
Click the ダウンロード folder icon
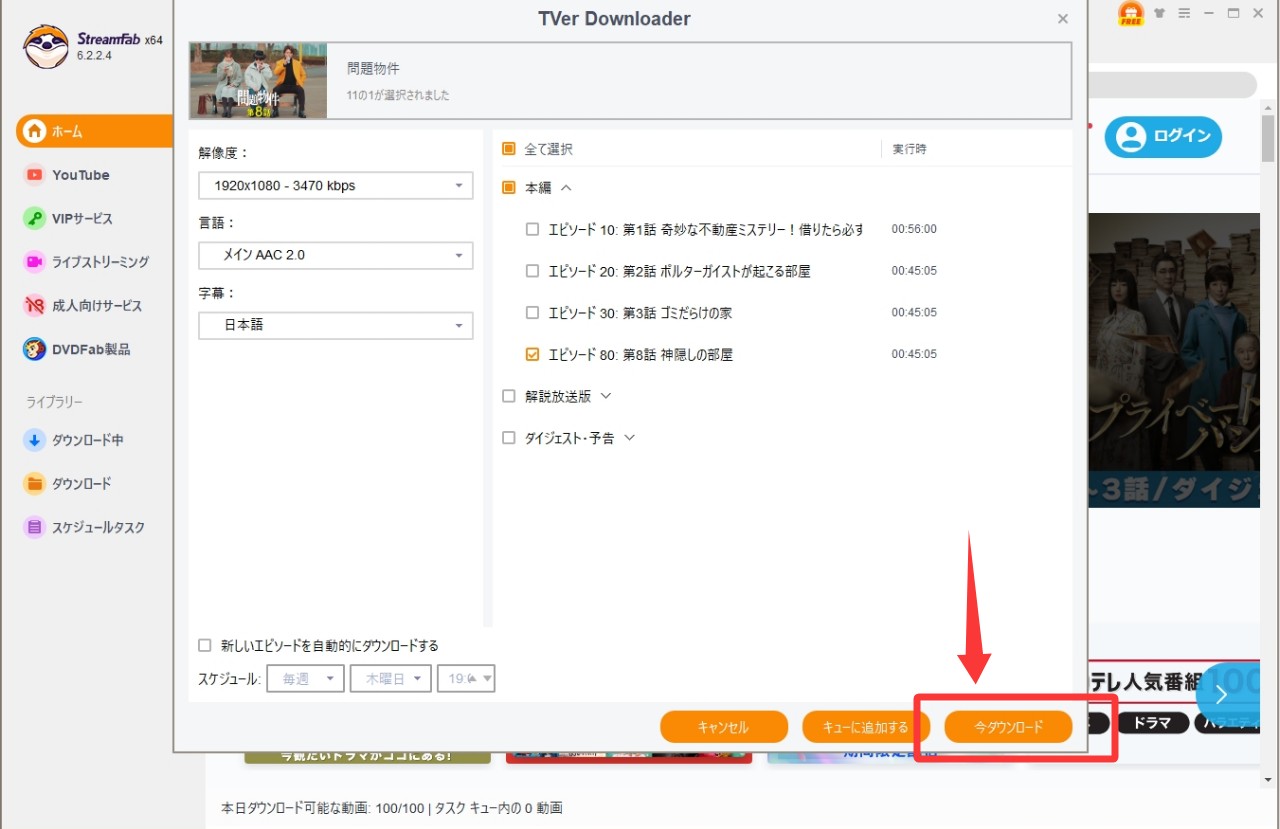coord(35,484)
